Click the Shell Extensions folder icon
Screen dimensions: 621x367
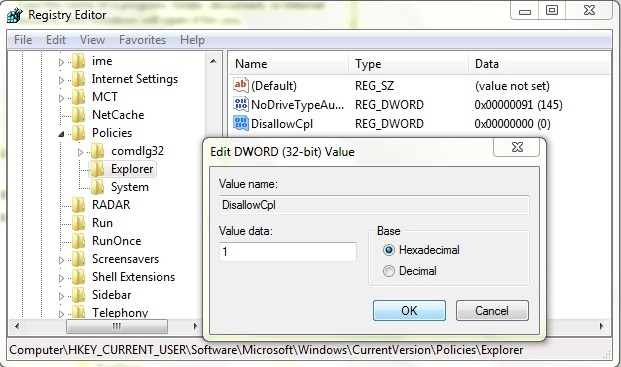click(x=78, y=277)
